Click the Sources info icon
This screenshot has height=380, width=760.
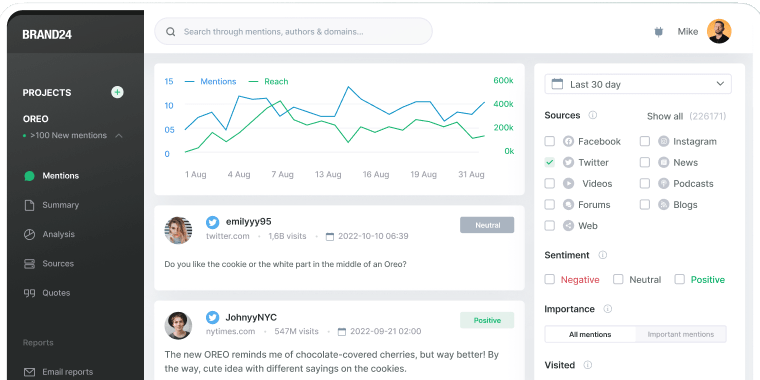(592, 115)
